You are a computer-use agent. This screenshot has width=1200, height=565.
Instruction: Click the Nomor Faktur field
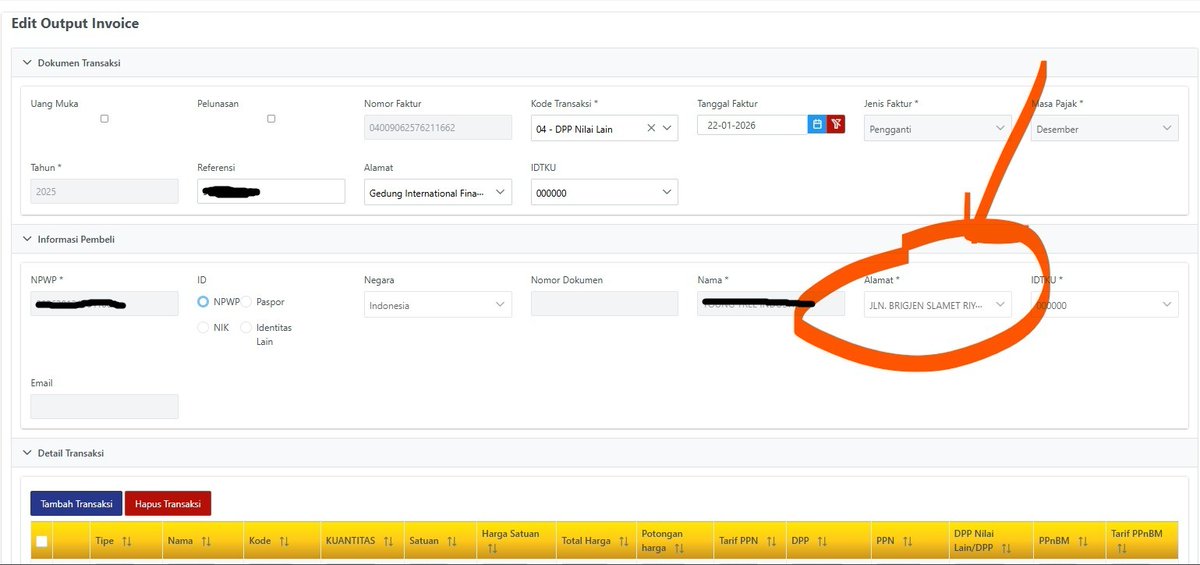[438, 128]
